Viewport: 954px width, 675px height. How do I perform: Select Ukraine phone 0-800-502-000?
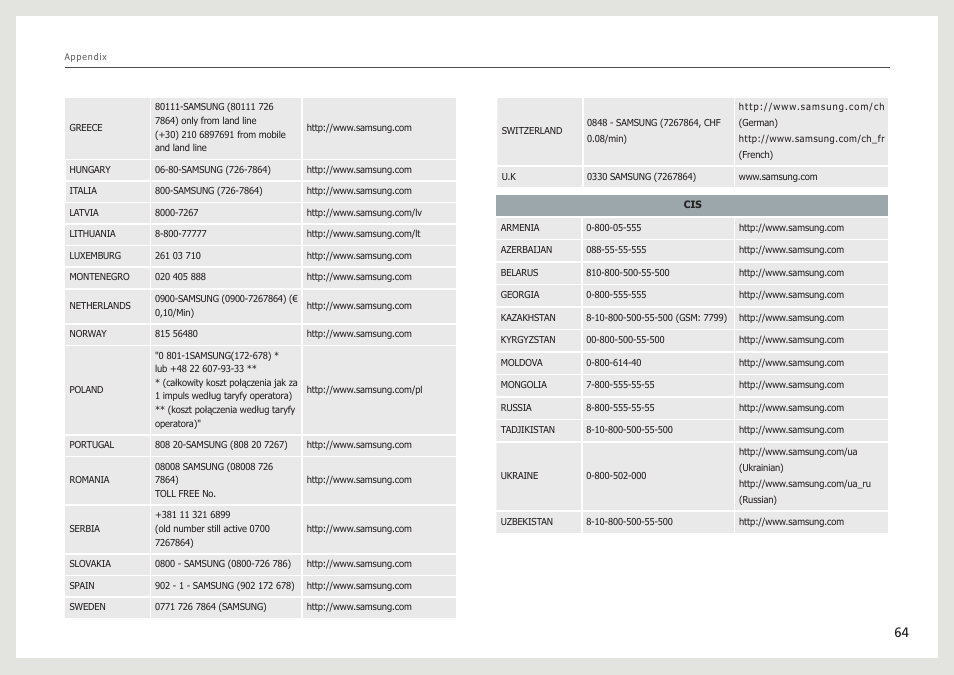click(x=616, y=476)
